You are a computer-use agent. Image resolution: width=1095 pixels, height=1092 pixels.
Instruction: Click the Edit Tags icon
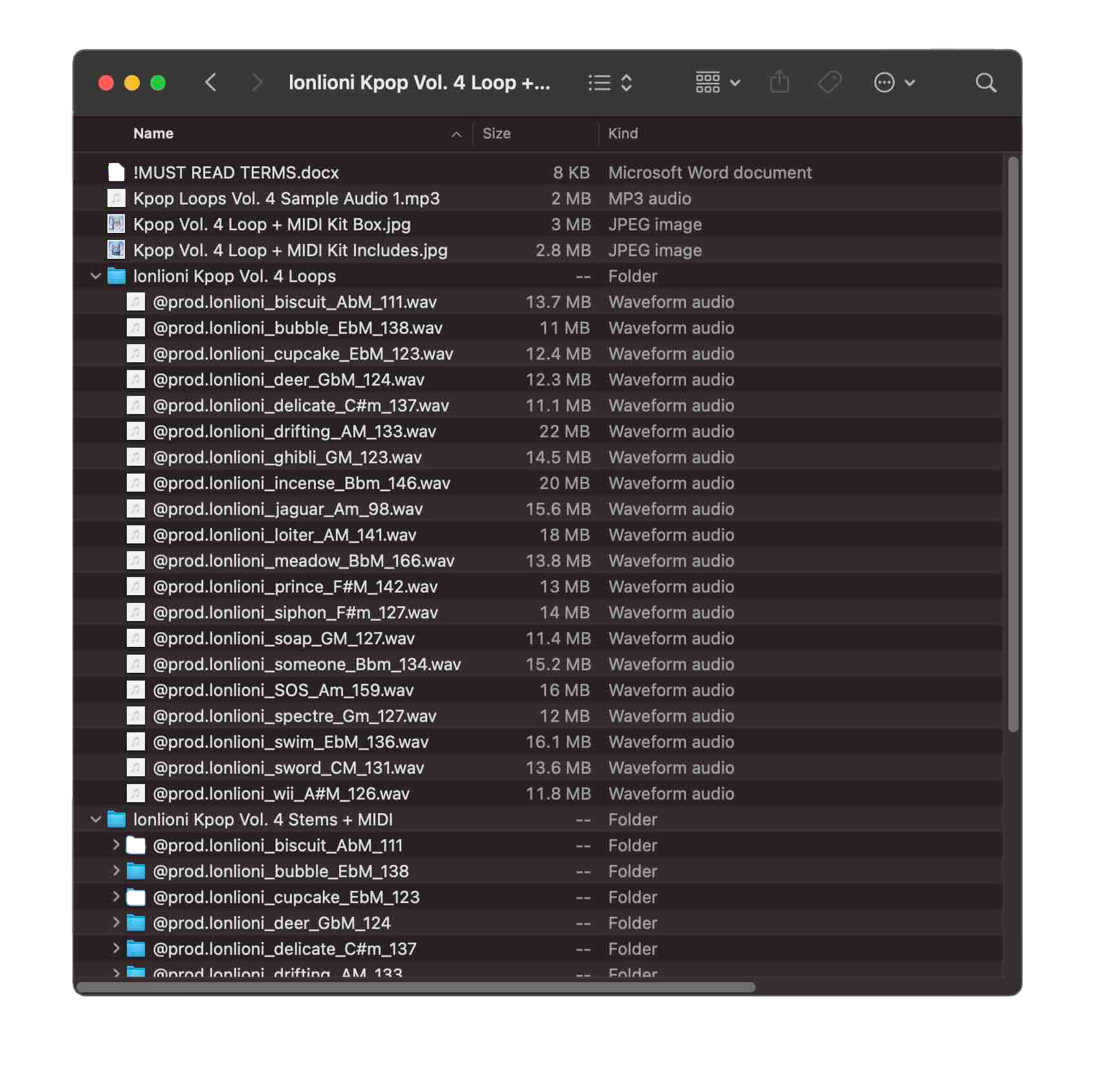tap(829, 83)
